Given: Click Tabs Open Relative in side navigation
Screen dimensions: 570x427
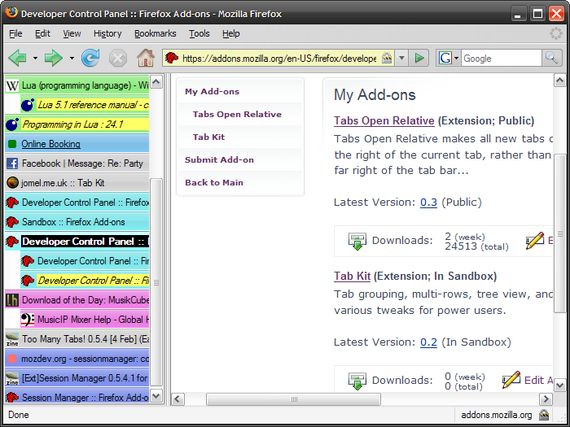Looking at the screenshot, I should pyautogui.click(x=237, y=114).
